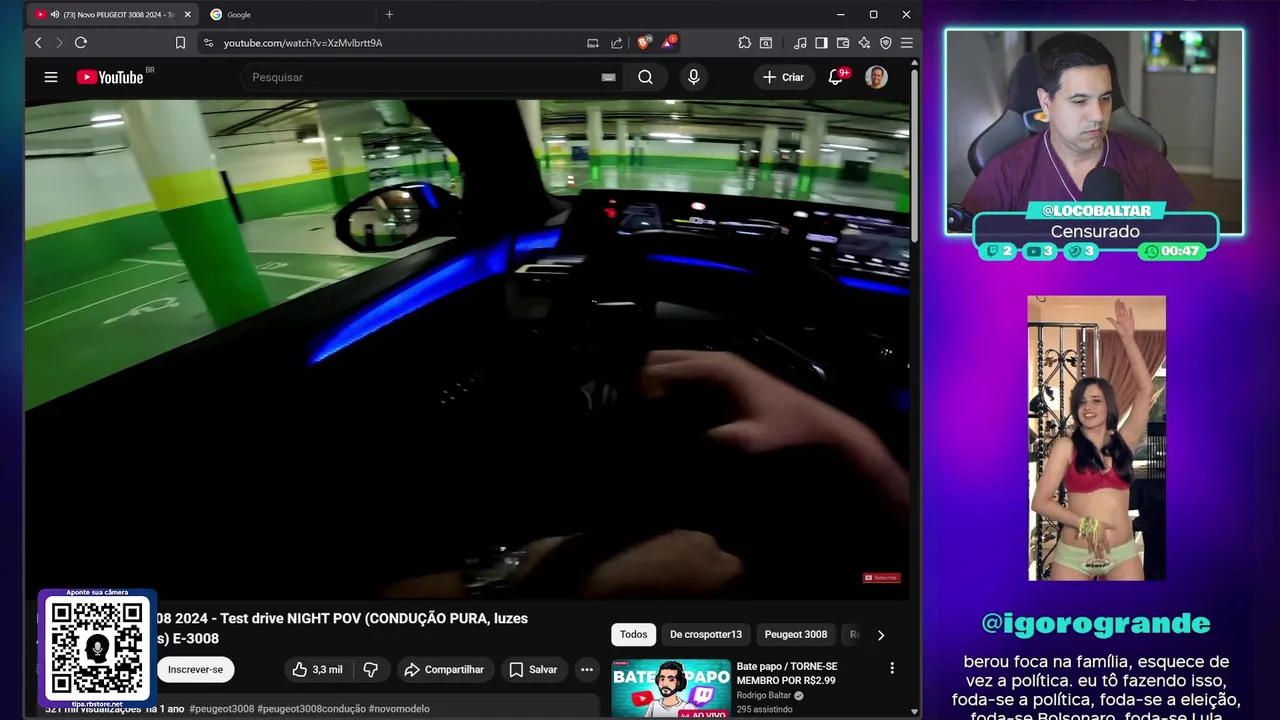The width and height of the screenshot is (1280, 720).
Task: Select the Todos filter chip
Action: click(633, 634)
